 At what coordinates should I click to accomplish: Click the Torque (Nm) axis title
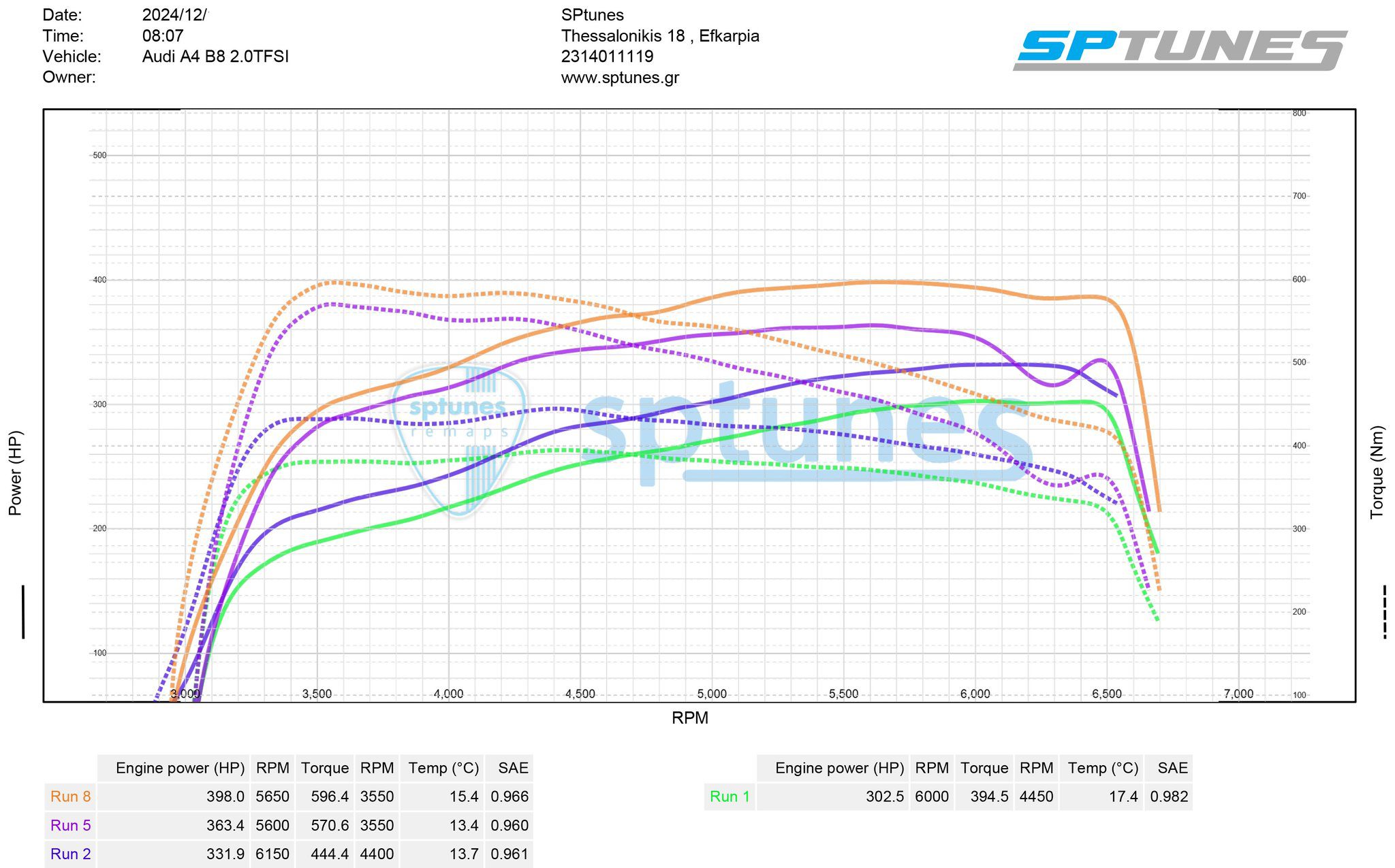[1377, 472]
